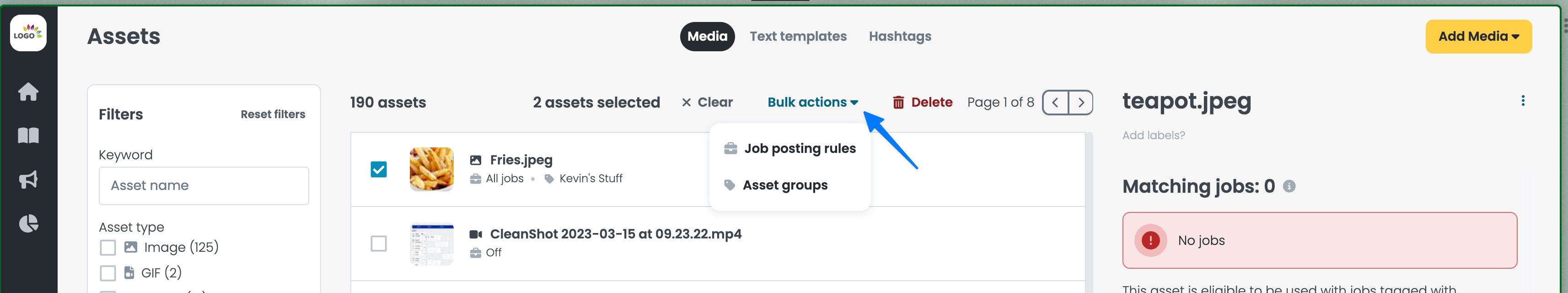The image size is (1568, 293).
Task: Open the three-dot menu for teapot.jpeg
Action: [1522, 101]
